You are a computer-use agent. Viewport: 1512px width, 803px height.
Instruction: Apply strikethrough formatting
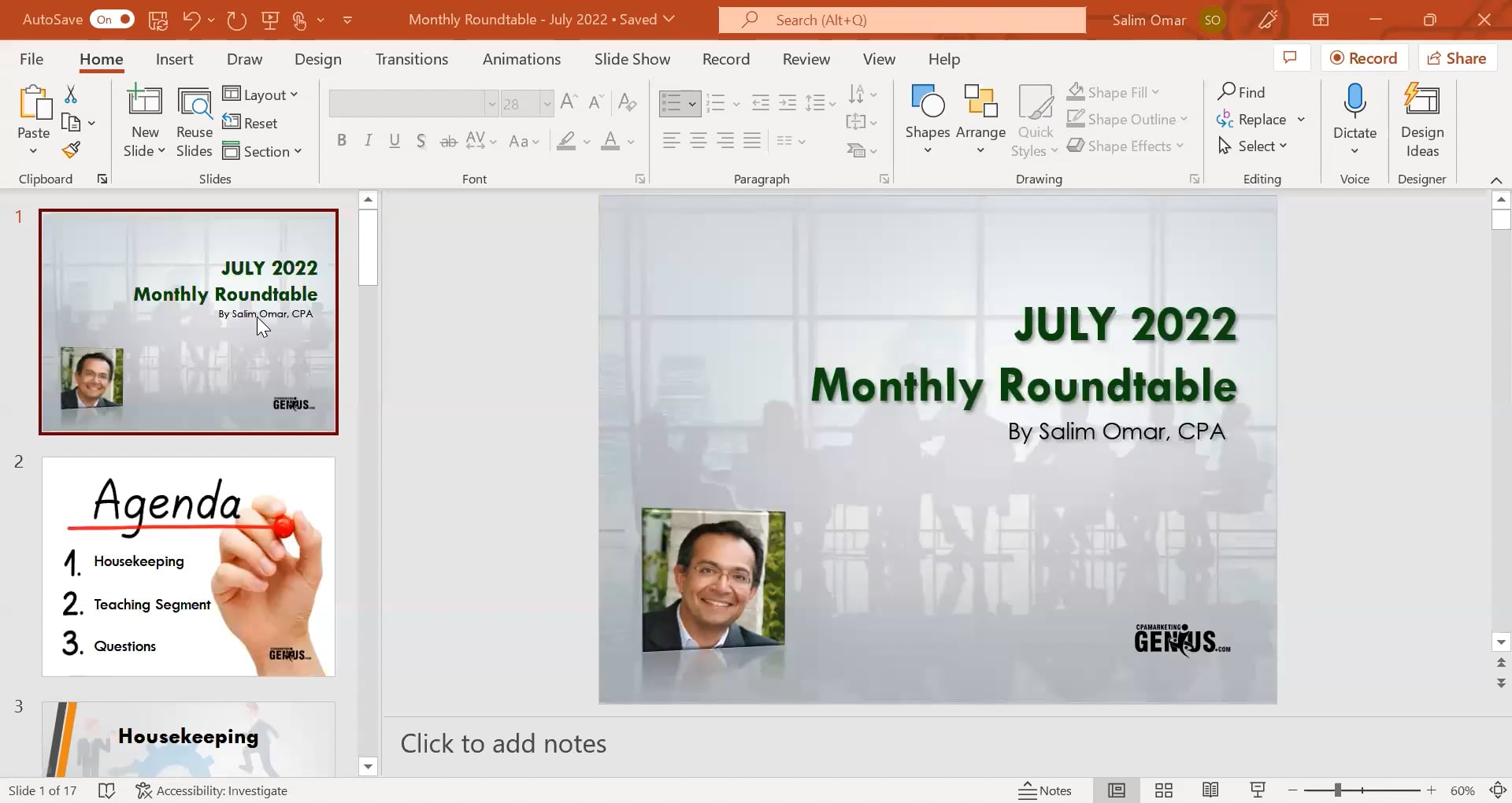click(448, 140)
